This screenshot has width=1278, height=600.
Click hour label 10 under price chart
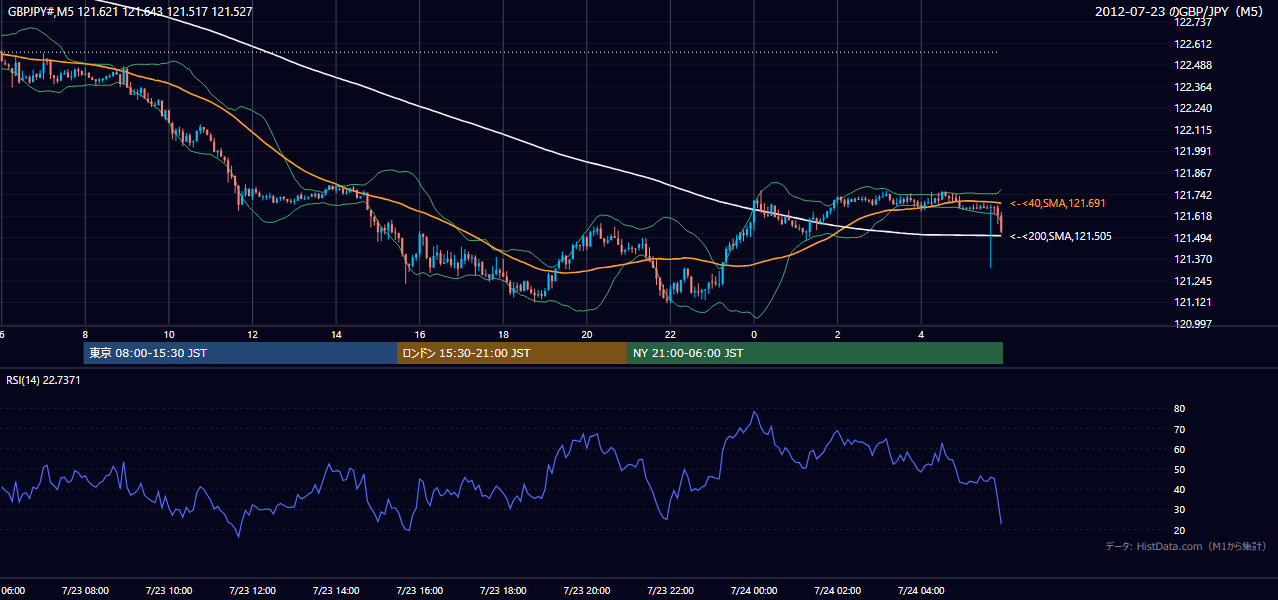(x=169, y=335)
